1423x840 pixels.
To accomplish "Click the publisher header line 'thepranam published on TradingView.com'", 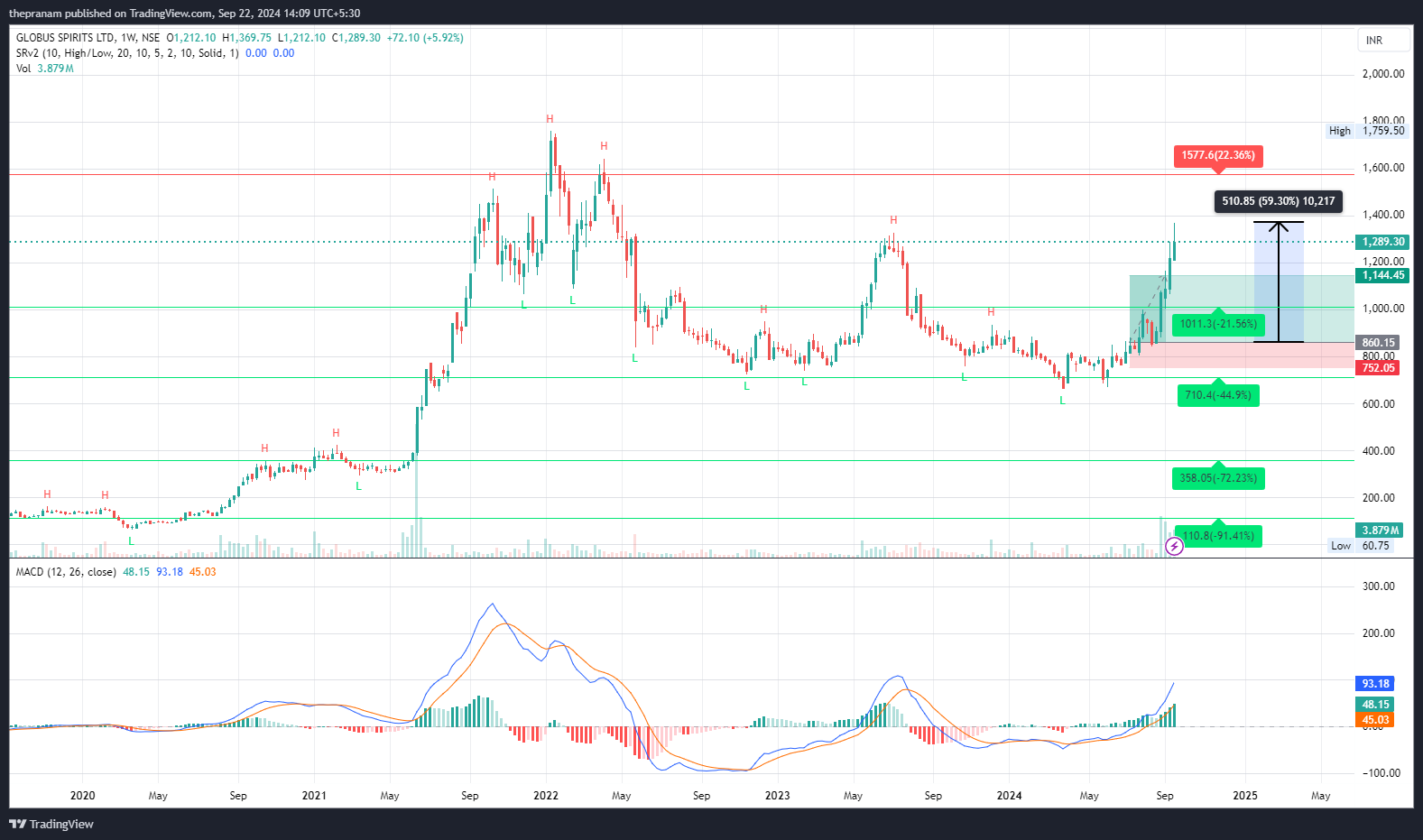I will 111,14.
